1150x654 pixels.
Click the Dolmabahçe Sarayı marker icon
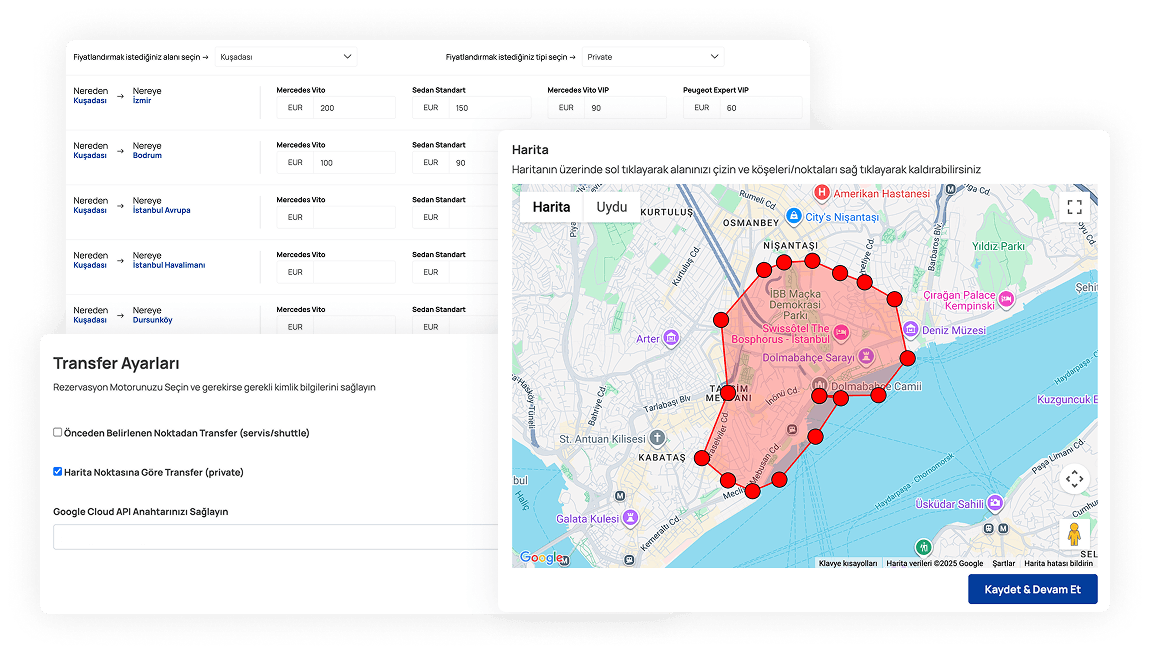tap(866, 356)
